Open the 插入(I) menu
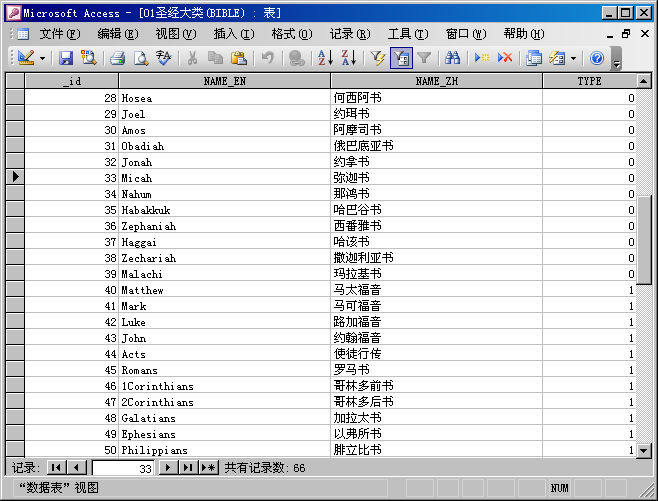Image resolution: width=658 pixels, height=501 pixels. [x=234, y=34]
